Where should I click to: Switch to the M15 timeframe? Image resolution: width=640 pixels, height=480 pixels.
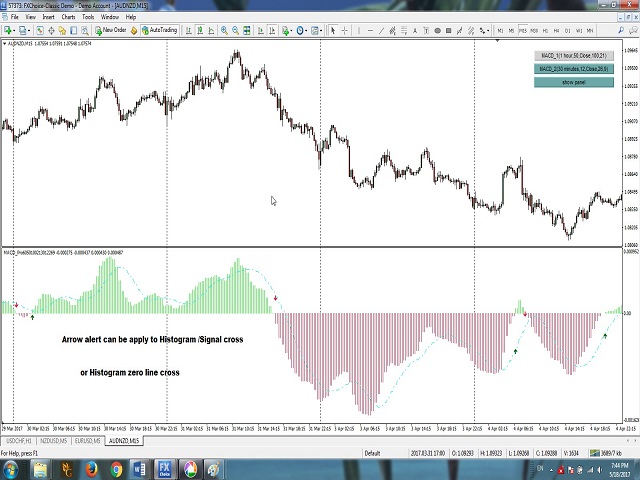(x=522, y=30)
